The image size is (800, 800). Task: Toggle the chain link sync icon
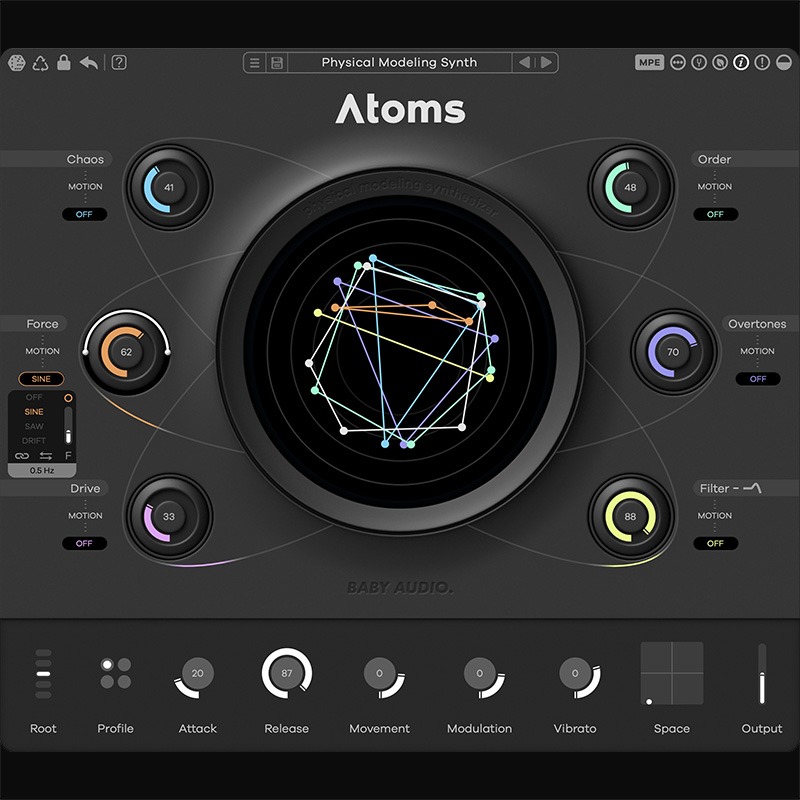[22, 456]
